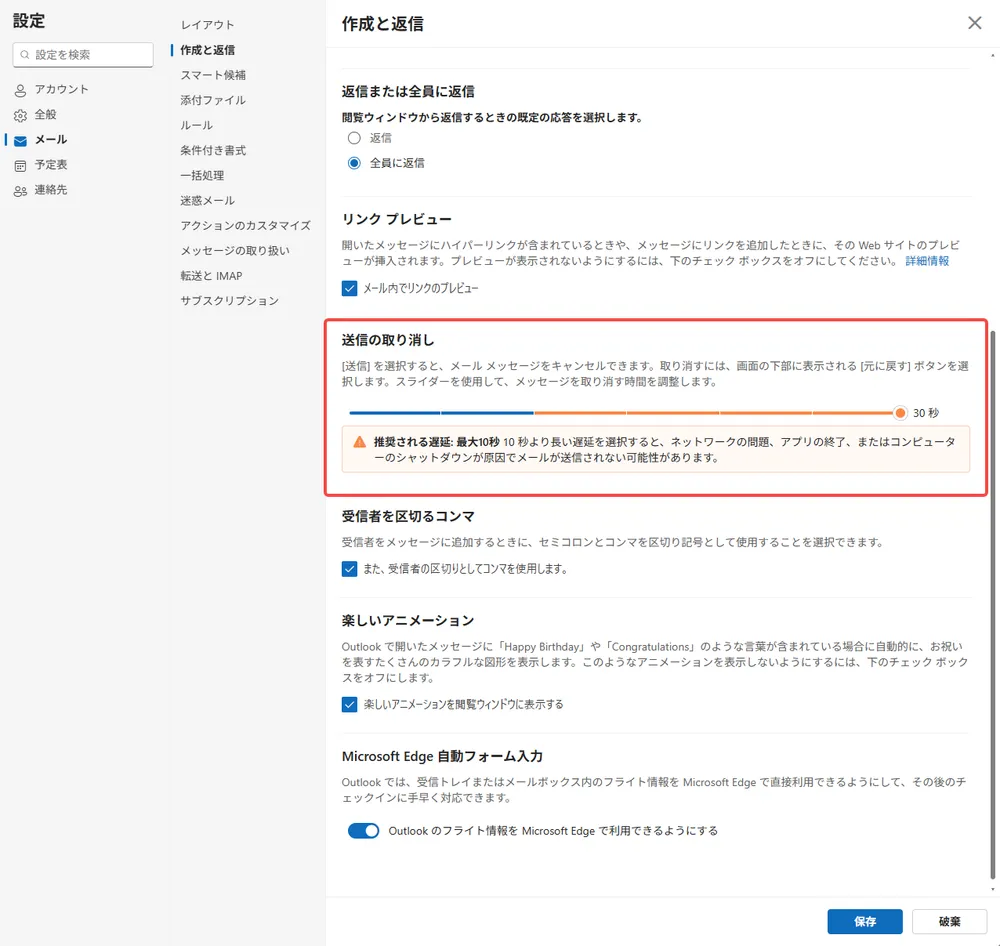The height and width of the screenshot is (946, 1000).
Task: Open 予定表 using the calendar icon
Action: pyautogui.click(x=18, y=164)
